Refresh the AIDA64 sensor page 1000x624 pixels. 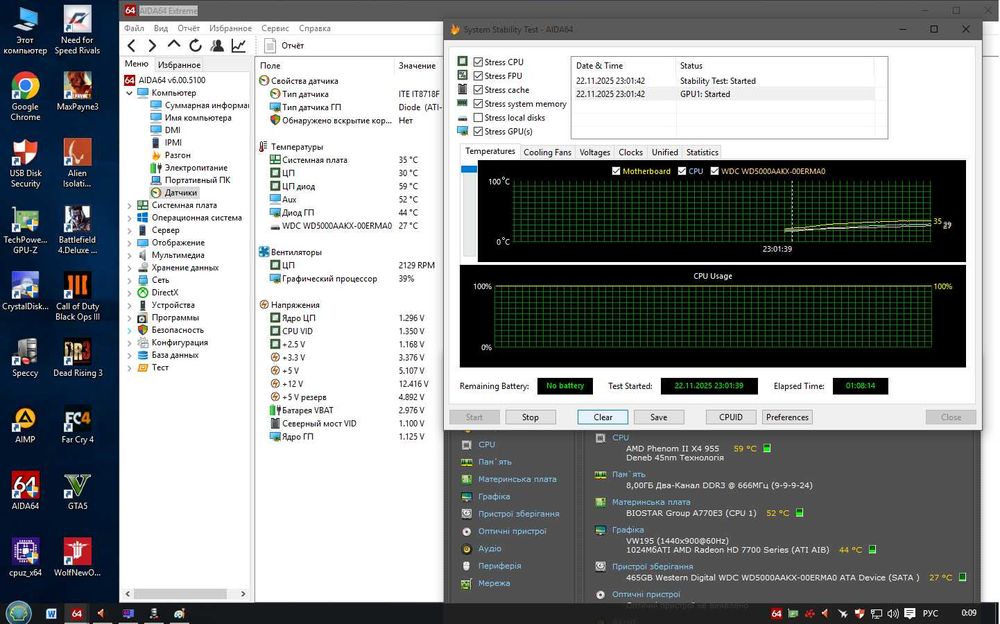pos(195,45)
